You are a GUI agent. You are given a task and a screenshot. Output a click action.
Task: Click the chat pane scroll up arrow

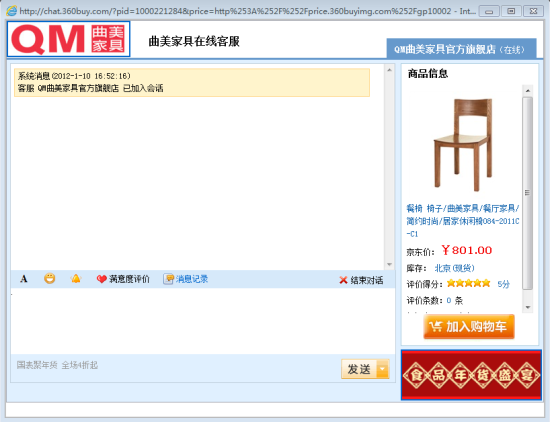pyautogui.click(x=389, y=70)
